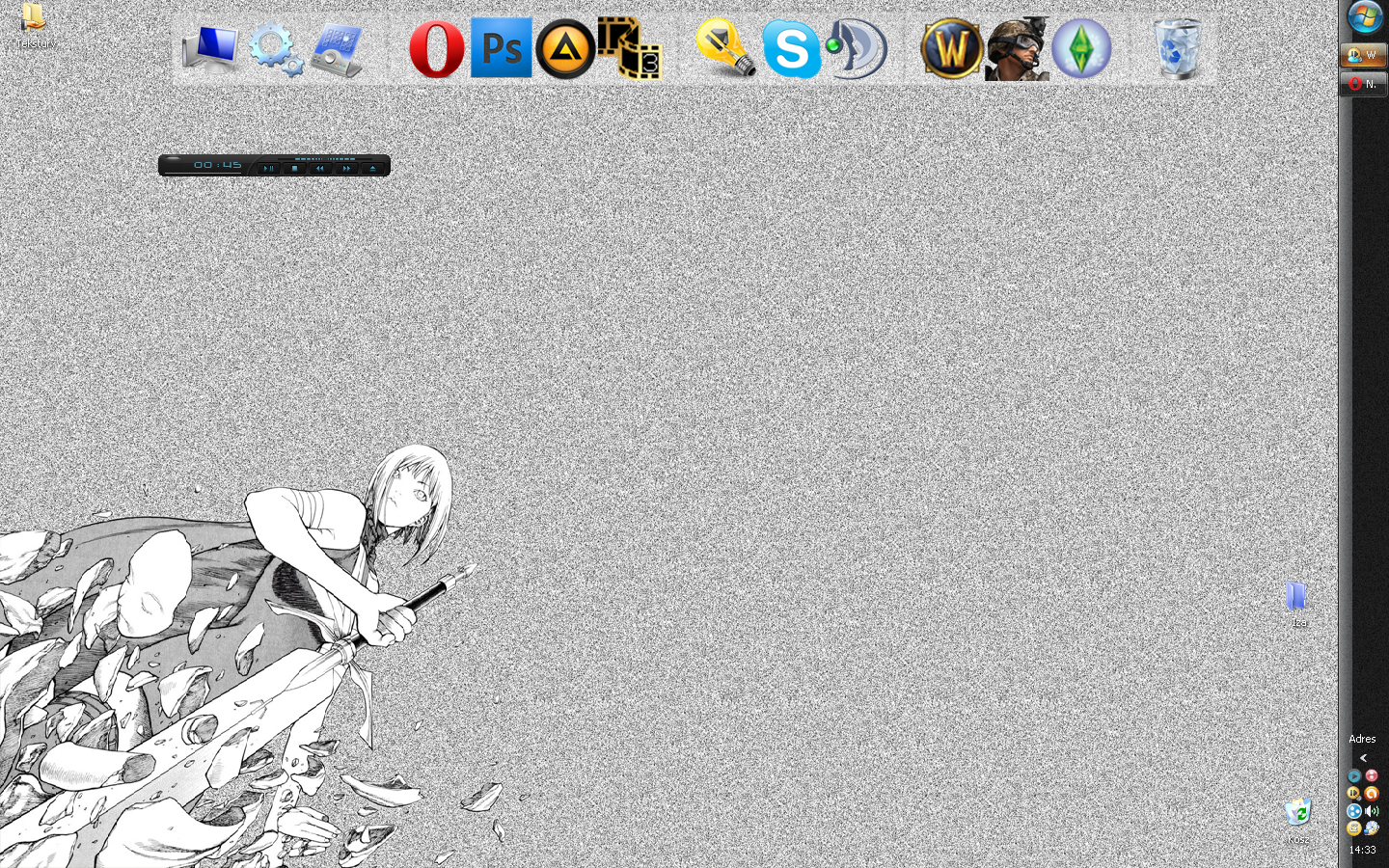1389x868 pixels.
Task: Launch Photoshop from the dock
Action: pyautogui.click(x=502, y=47)
